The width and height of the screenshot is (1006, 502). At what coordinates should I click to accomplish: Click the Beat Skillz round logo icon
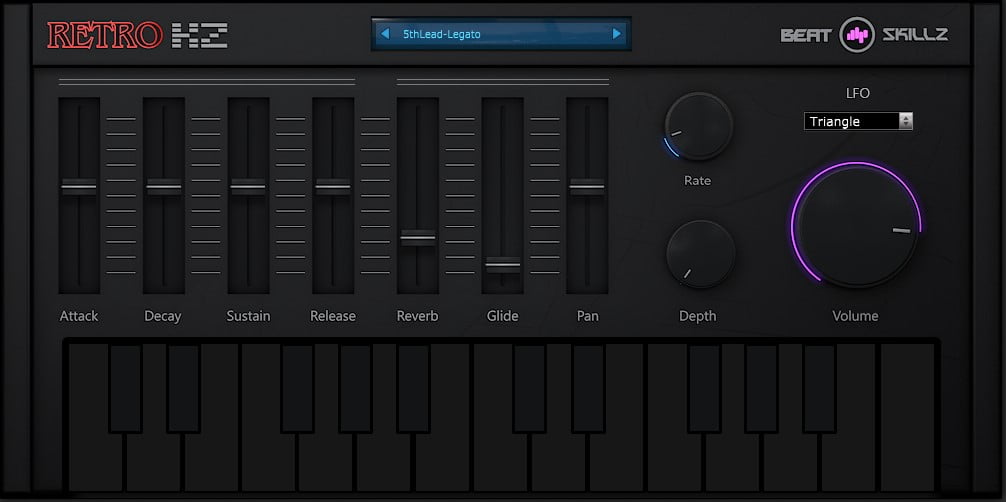pos(857,35)
